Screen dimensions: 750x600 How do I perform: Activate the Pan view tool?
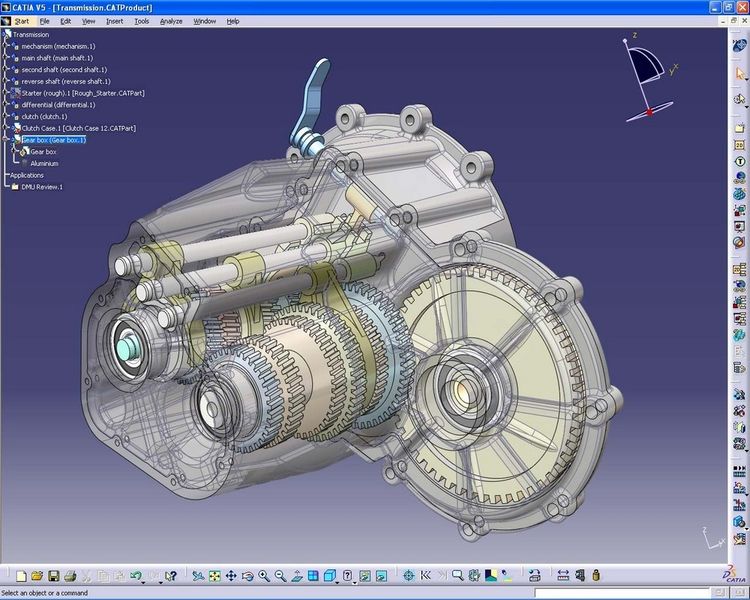tap(231, 576)
